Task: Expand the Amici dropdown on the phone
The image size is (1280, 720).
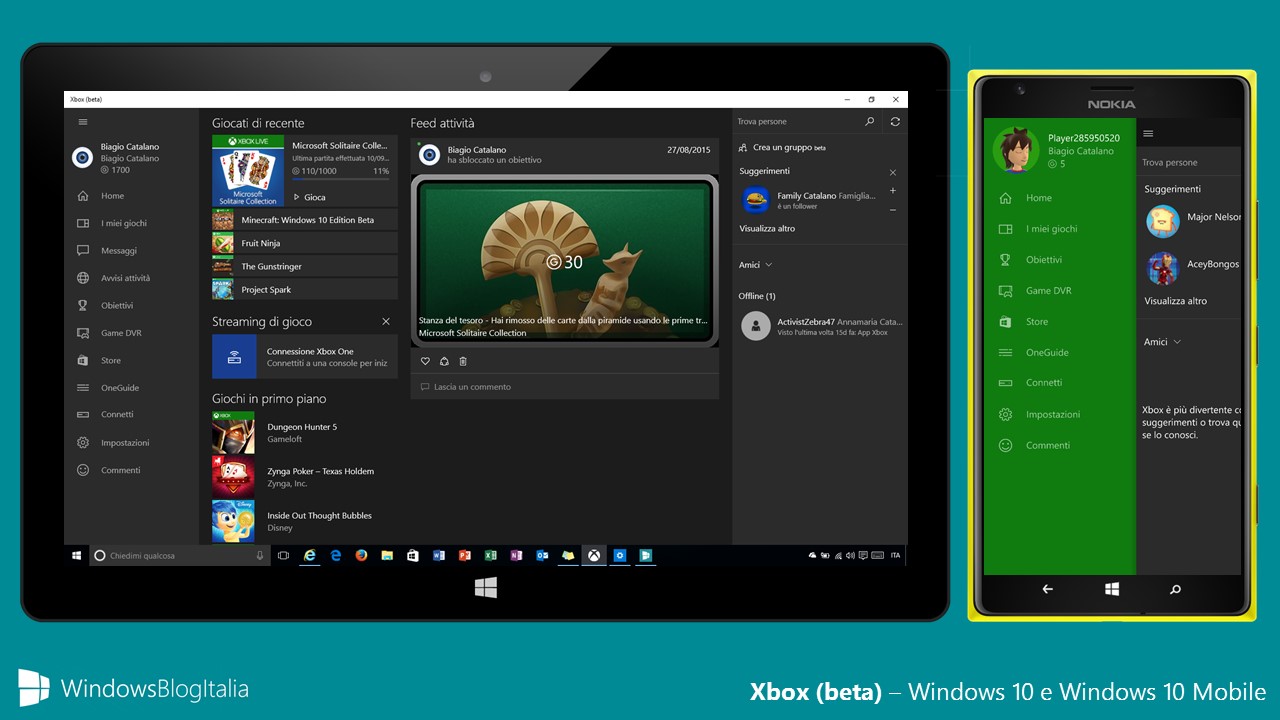Action: (1163, 342)
